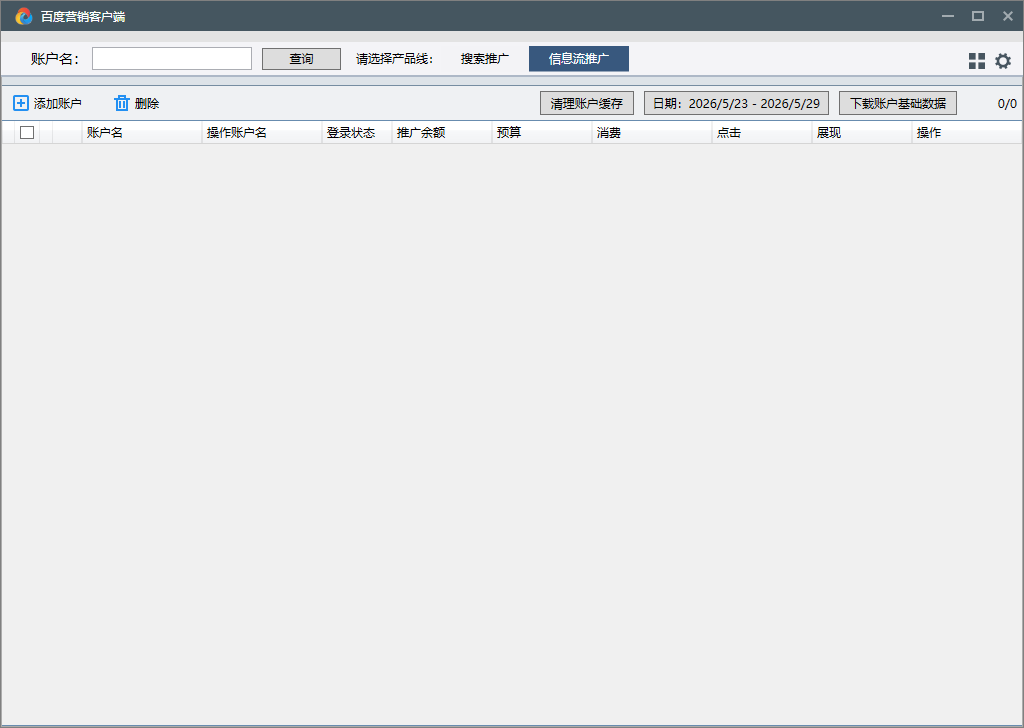This screenshot has height=728, width=1024.
Task: Click the 预算 column header
Action: 542,133
